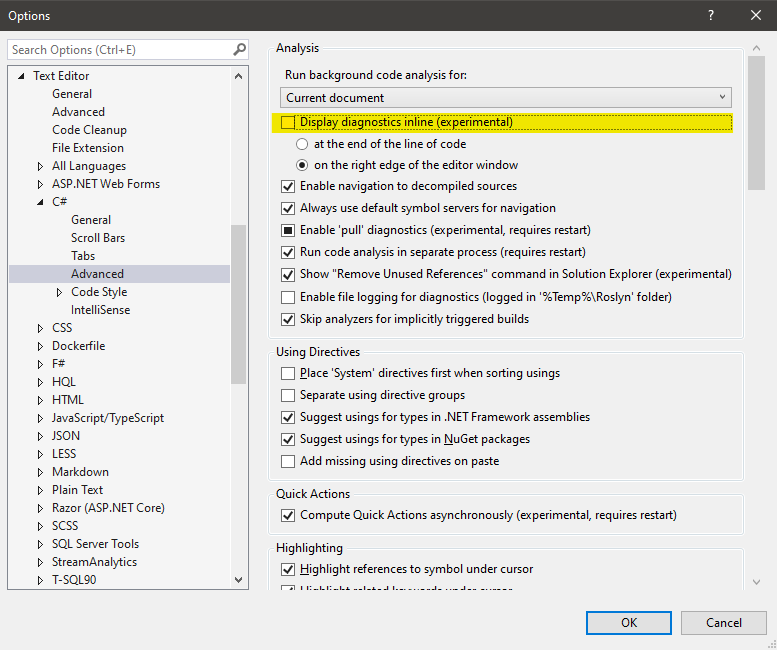Expand the Razor (ASP.NET Core) node
This screenshot has width=777, height=650.
[x=40, y=508]
